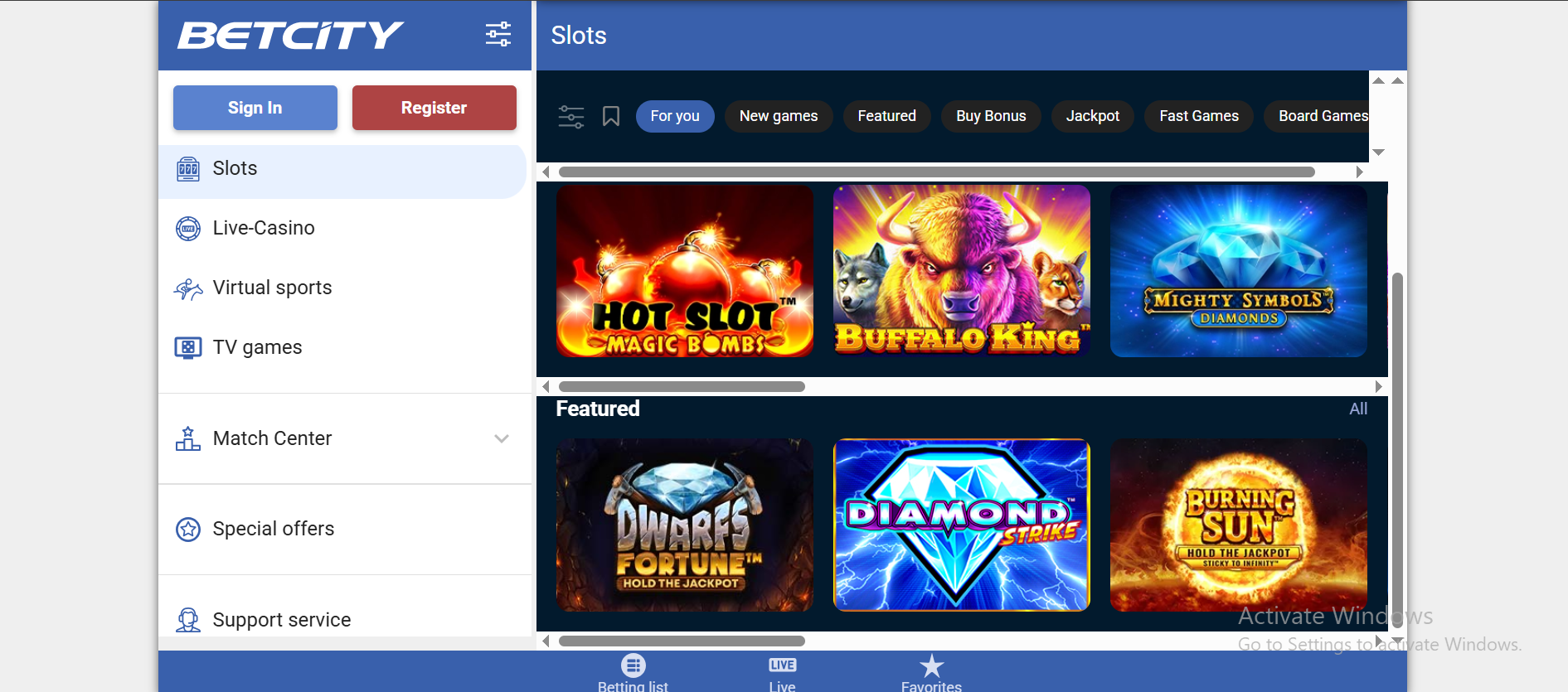This screenshot has height=692, width=1568.
Task: Select the Jackpot category tab
Action: (1093, 116)
